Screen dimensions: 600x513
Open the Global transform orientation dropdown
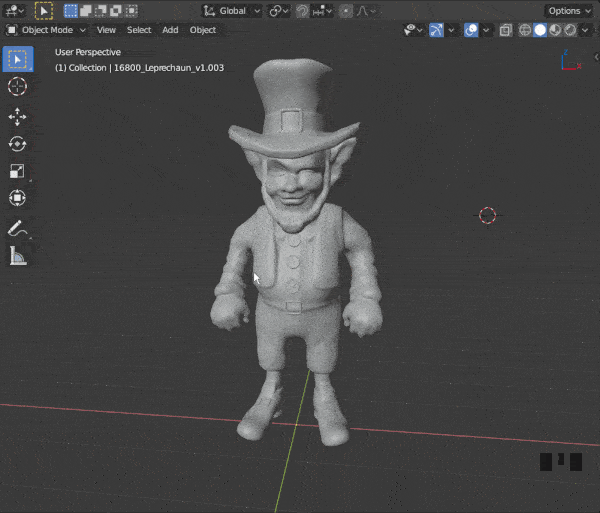point(232,11)
